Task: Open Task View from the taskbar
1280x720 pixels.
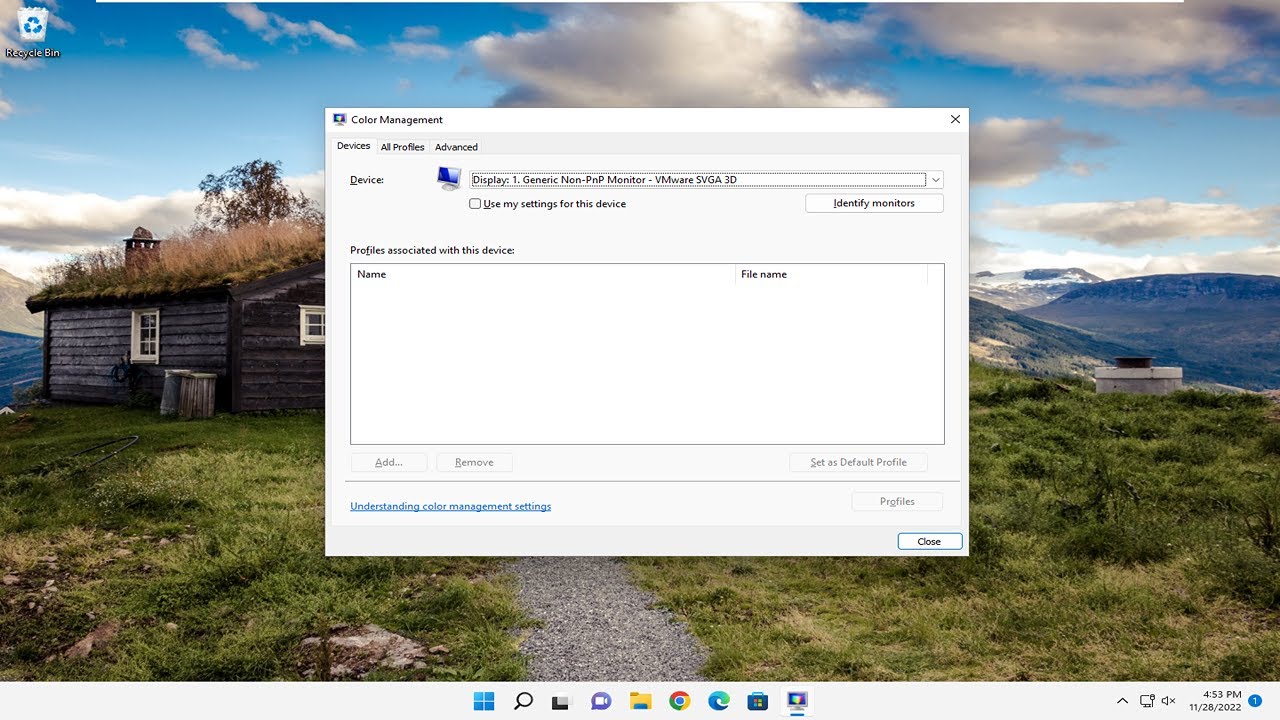Action: pos(561,701)
